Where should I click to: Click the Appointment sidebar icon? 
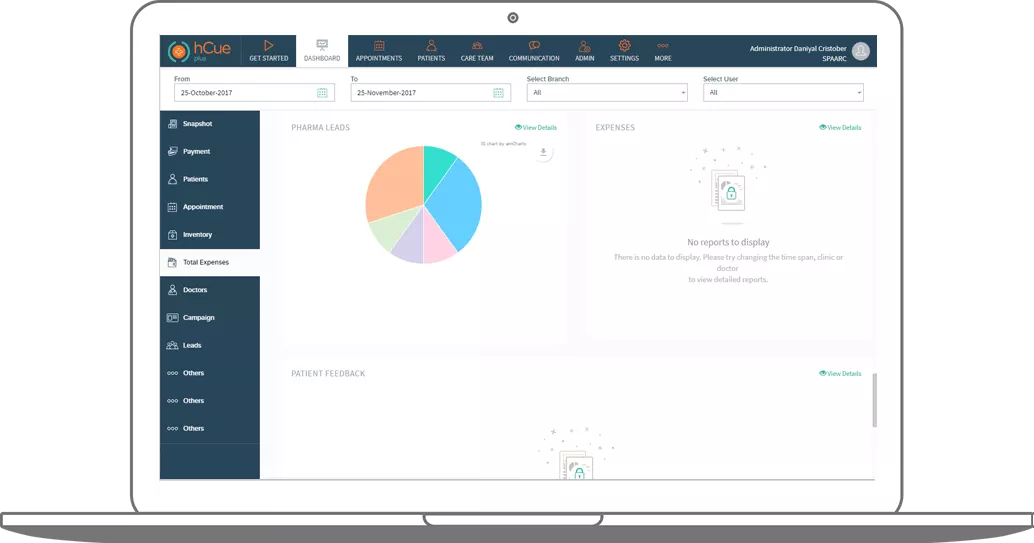point(172,207)
